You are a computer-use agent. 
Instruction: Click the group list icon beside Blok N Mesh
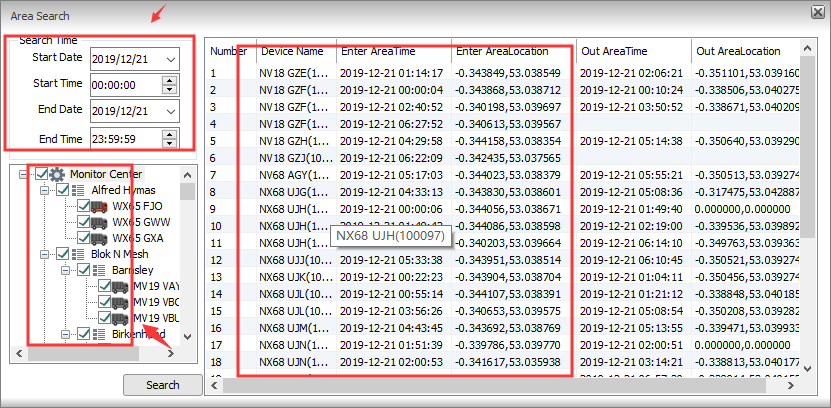point(78,254)
